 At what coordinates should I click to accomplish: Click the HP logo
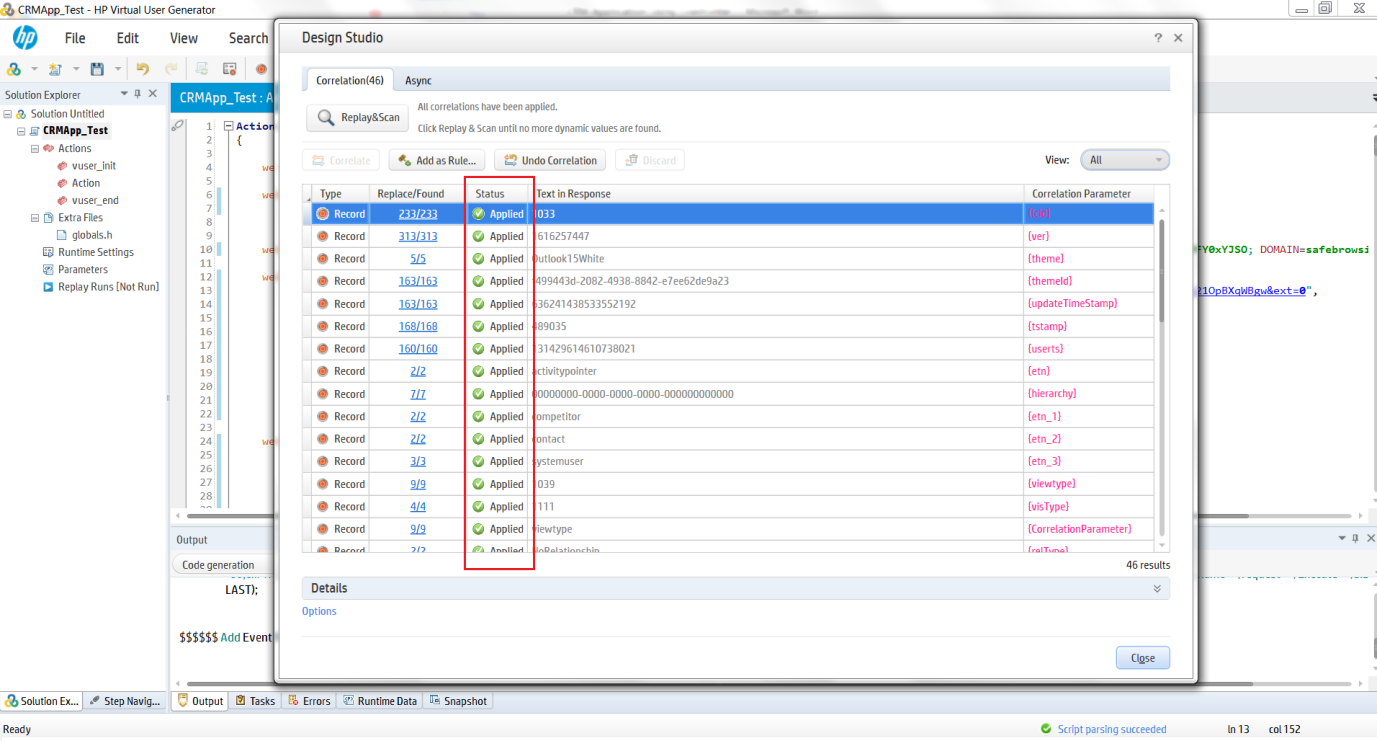pyautogui.click(x=25, y=38)
